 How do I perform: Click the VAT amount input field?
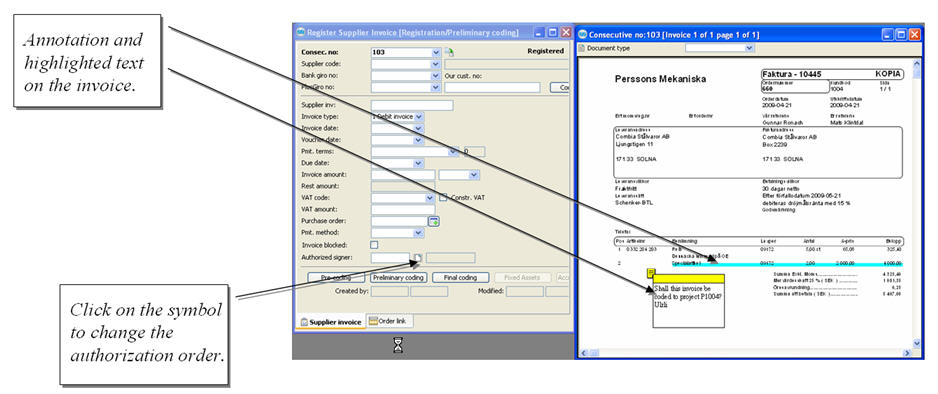(403, 209)
